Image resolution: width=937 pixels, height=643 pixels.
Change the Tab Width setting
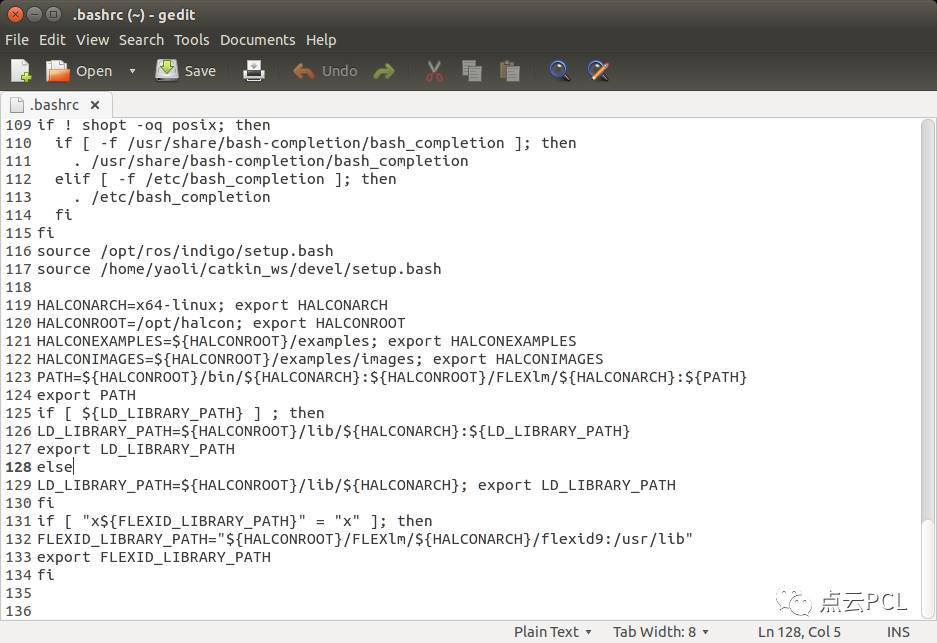660,631
